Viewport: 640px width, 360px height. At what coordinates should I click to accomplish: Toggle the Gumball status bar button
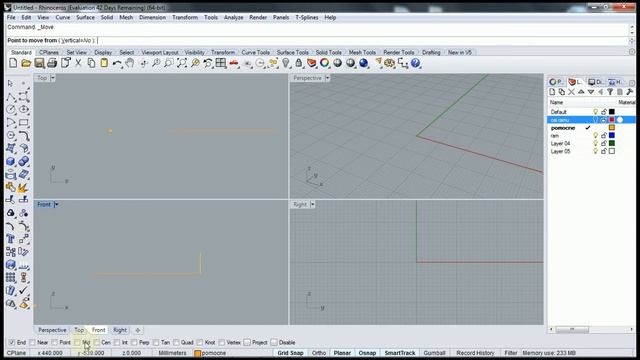(434, 353)
